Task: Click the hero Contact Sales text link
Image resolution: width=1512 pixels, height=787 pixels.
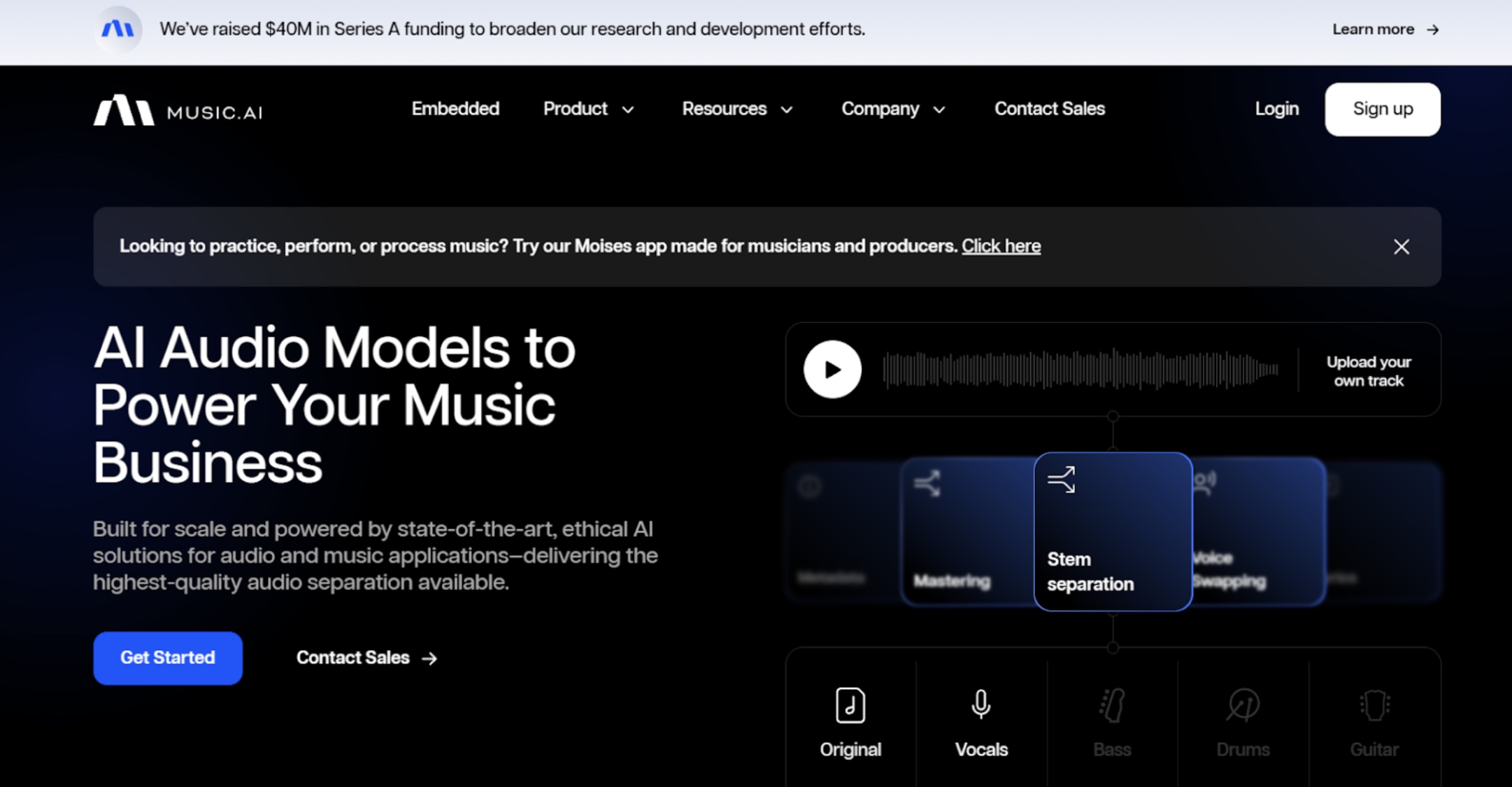Action: (x=352, y=658)
